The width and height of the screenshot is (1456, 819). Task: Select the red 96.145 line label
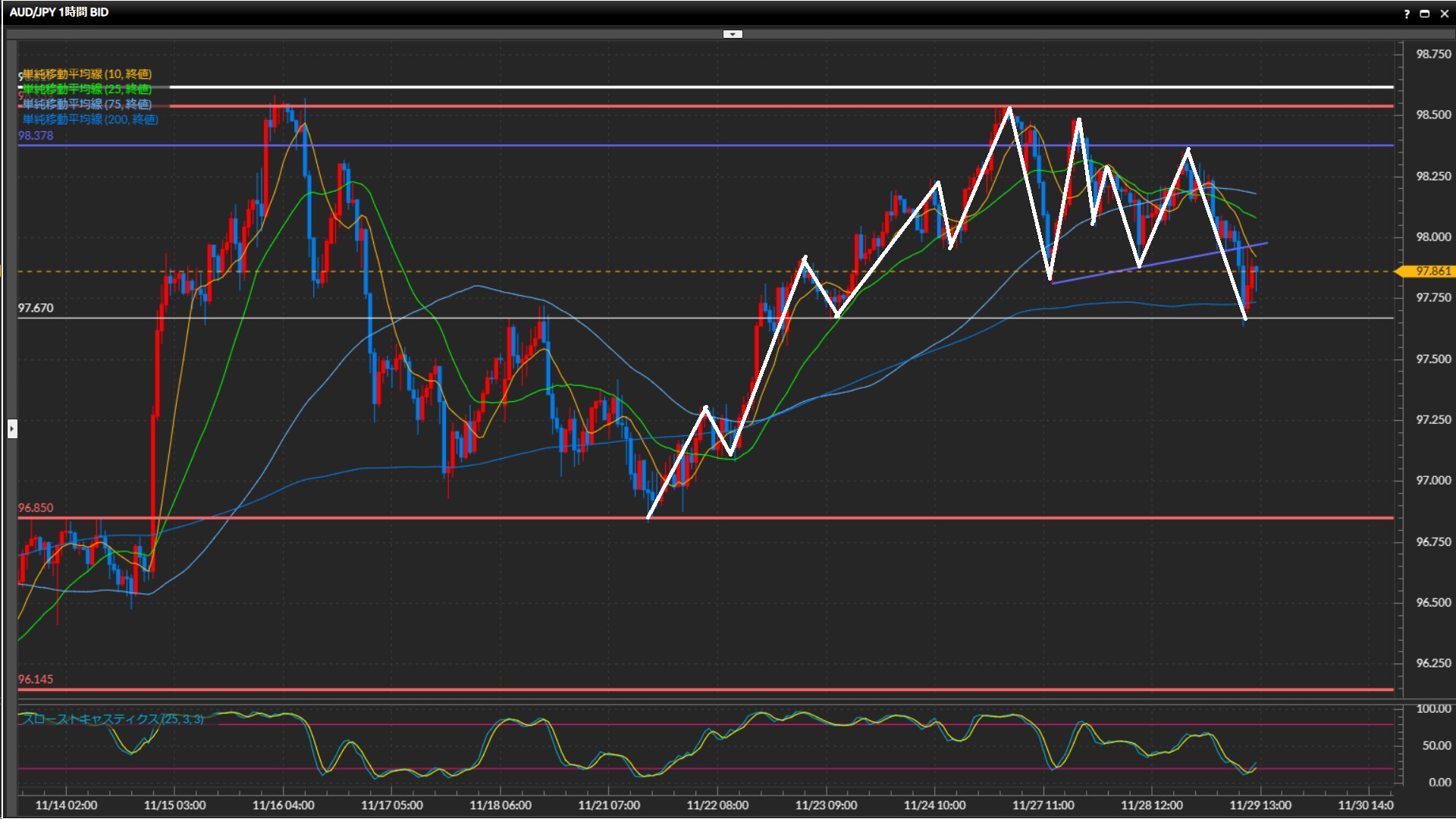pos(36,679)
